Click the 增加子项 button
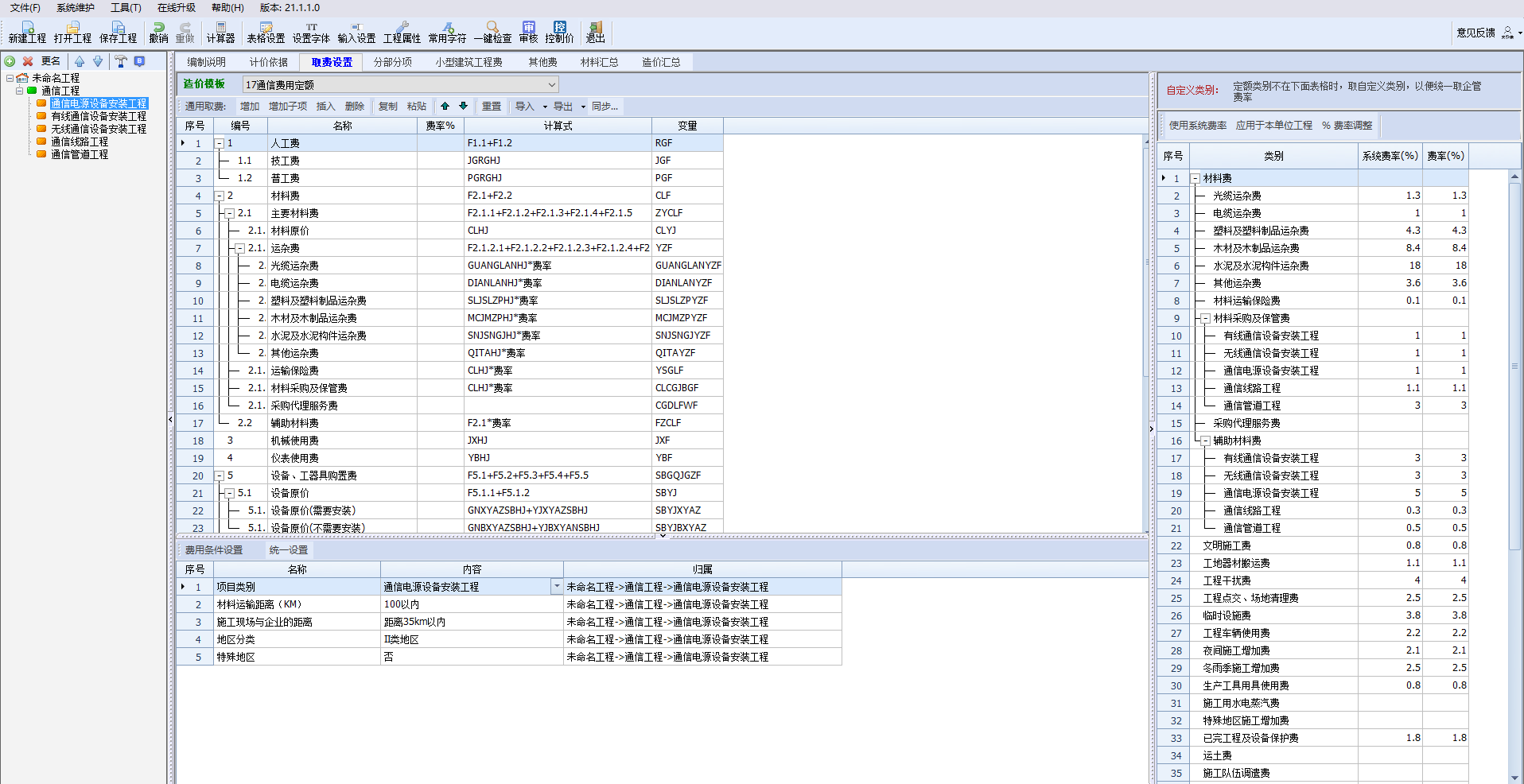The width and height of the screenshot is (1524, 784). [x=288, y=107]
